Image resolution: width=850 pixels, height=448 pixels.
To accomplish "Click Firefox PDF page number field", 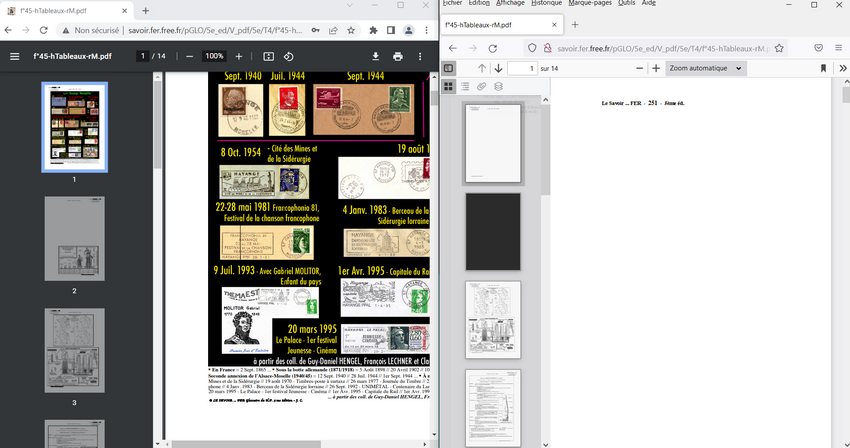I will (x=521, y=68).
